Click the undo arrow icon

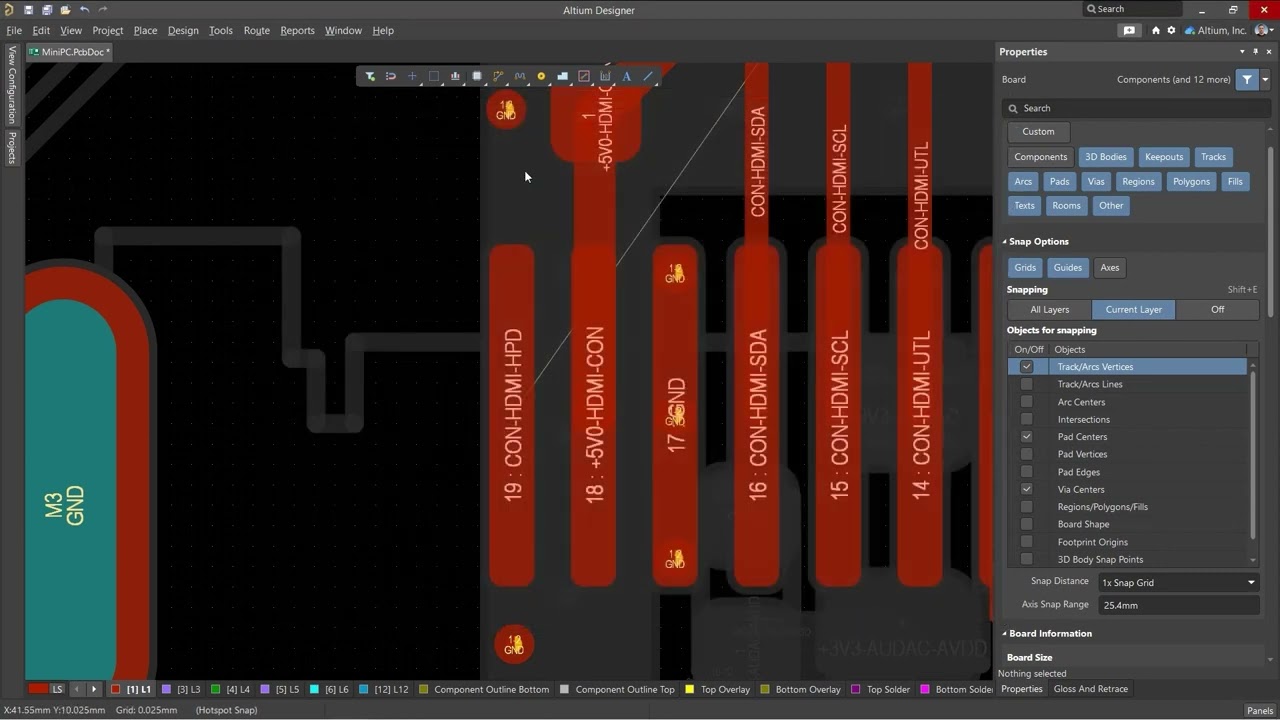pos(84,10)
